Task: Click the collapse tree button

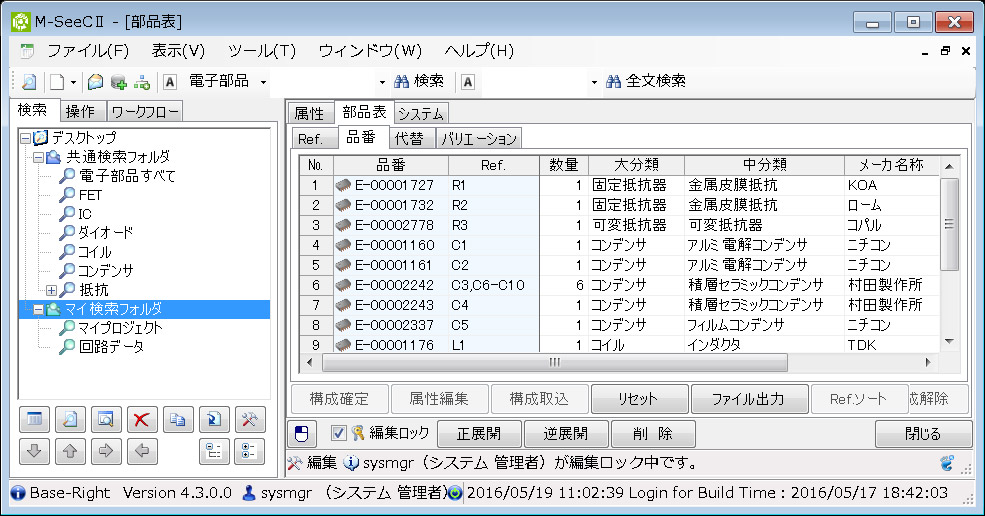Action: click(x=214, y=451)
